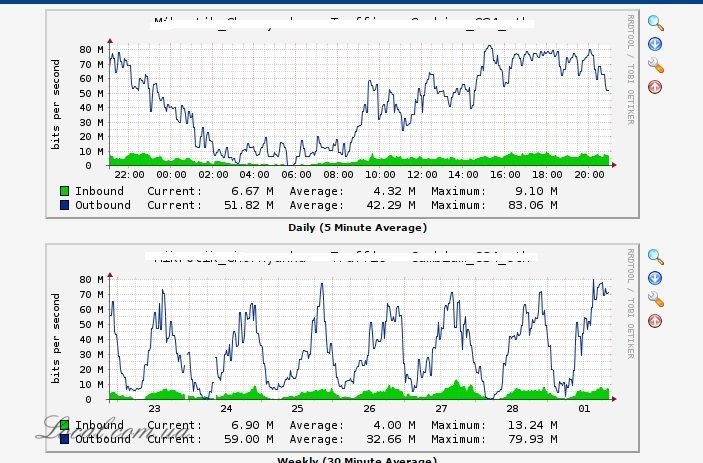Click day 27 label on weekly axis

click(441, 409)
